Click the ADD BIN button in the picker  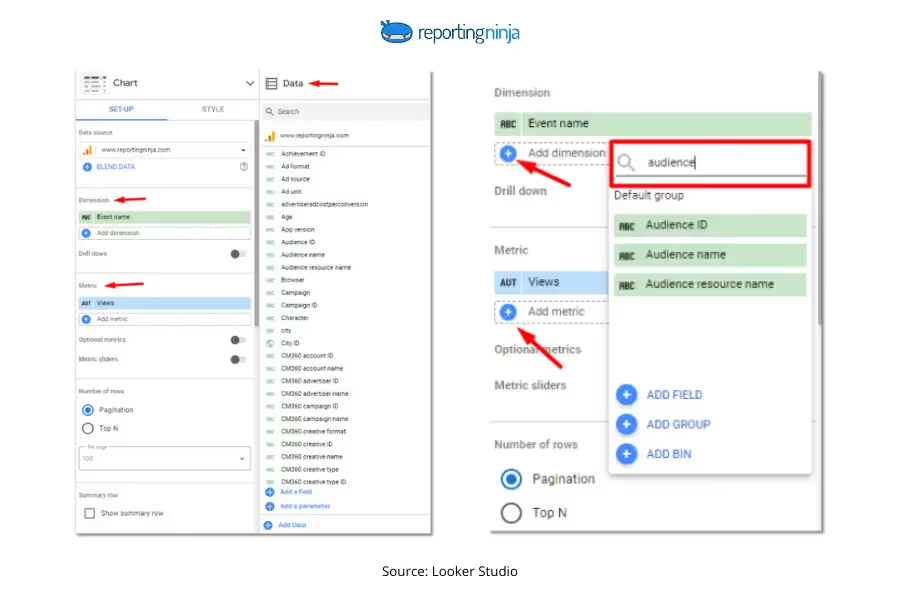669,454
